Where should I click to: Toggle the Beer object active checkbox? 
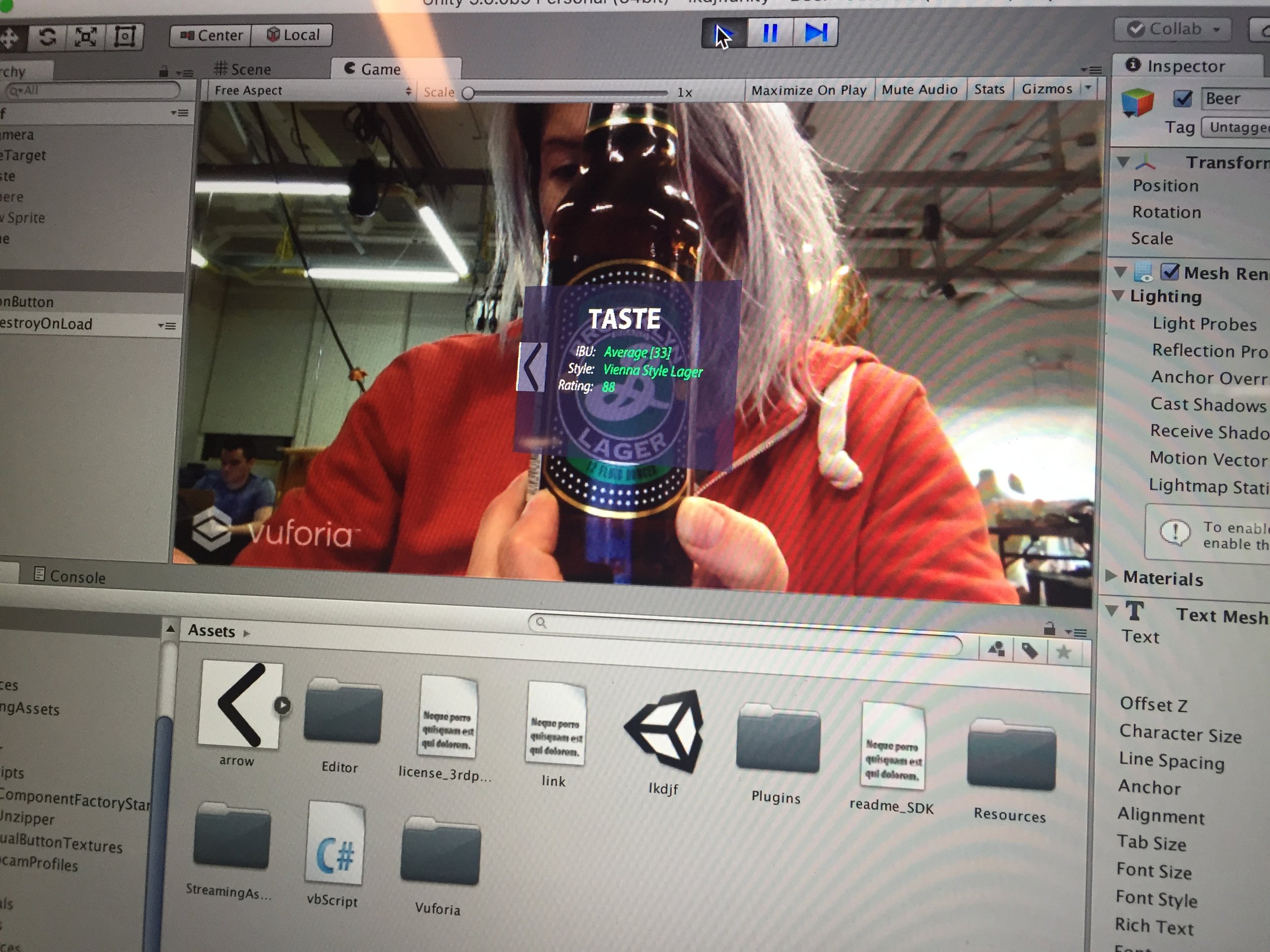[1183, 99]
